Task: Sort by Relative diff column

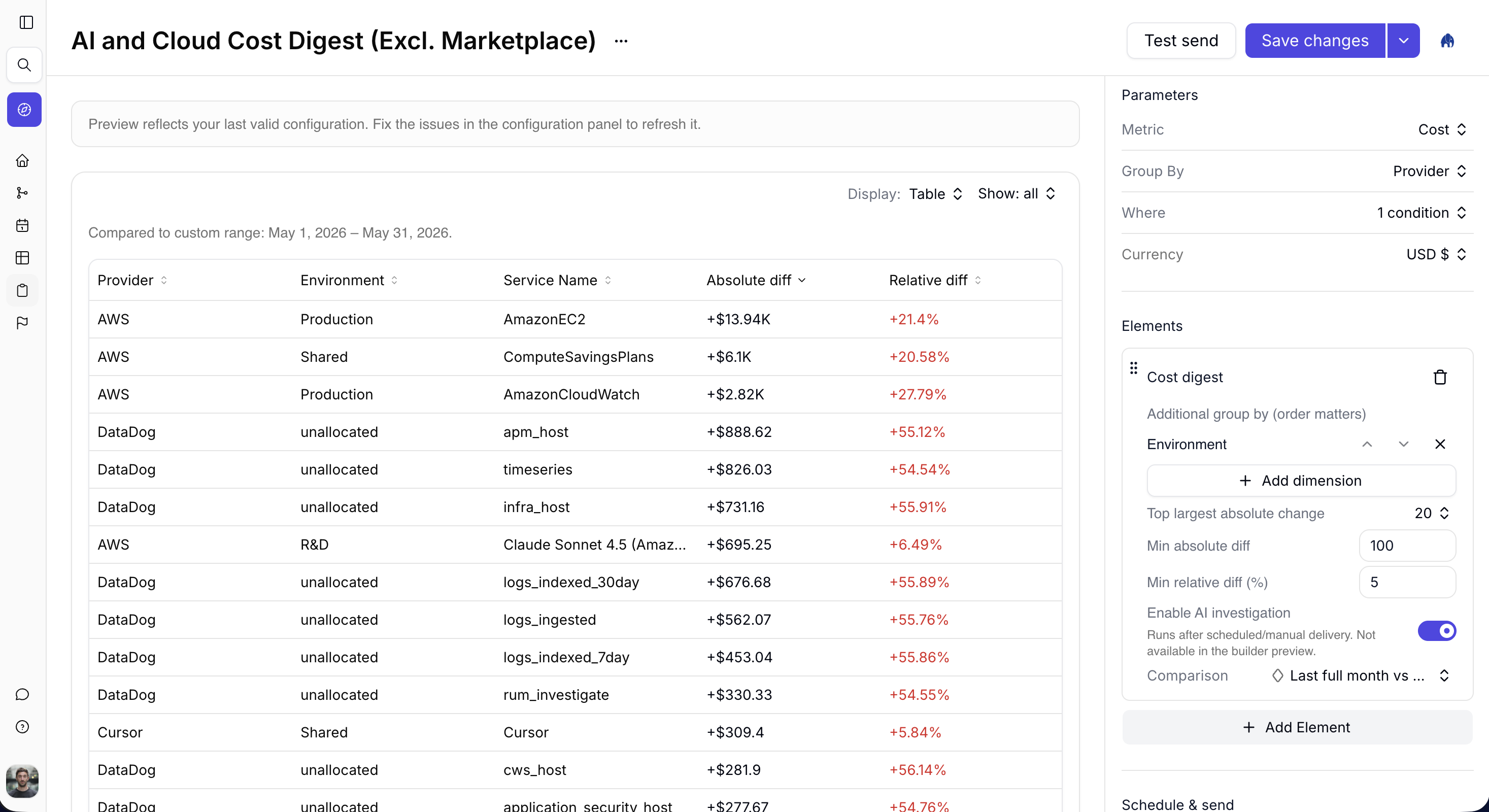Action: 935,280
